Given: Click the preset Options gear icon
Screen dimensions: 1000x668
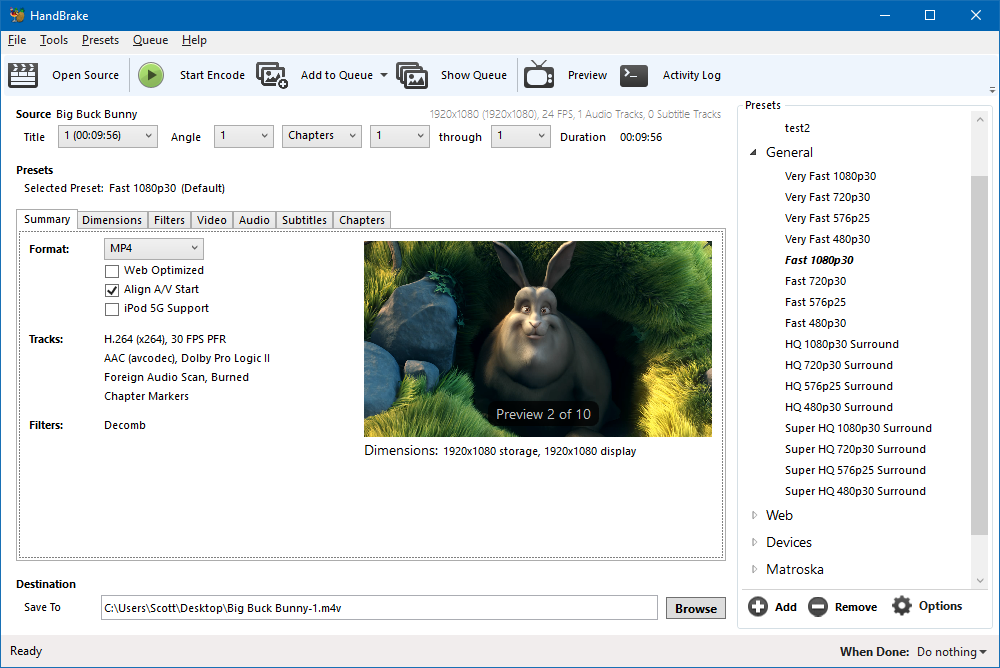Looking at the screenshot, I should click(902, 606).
